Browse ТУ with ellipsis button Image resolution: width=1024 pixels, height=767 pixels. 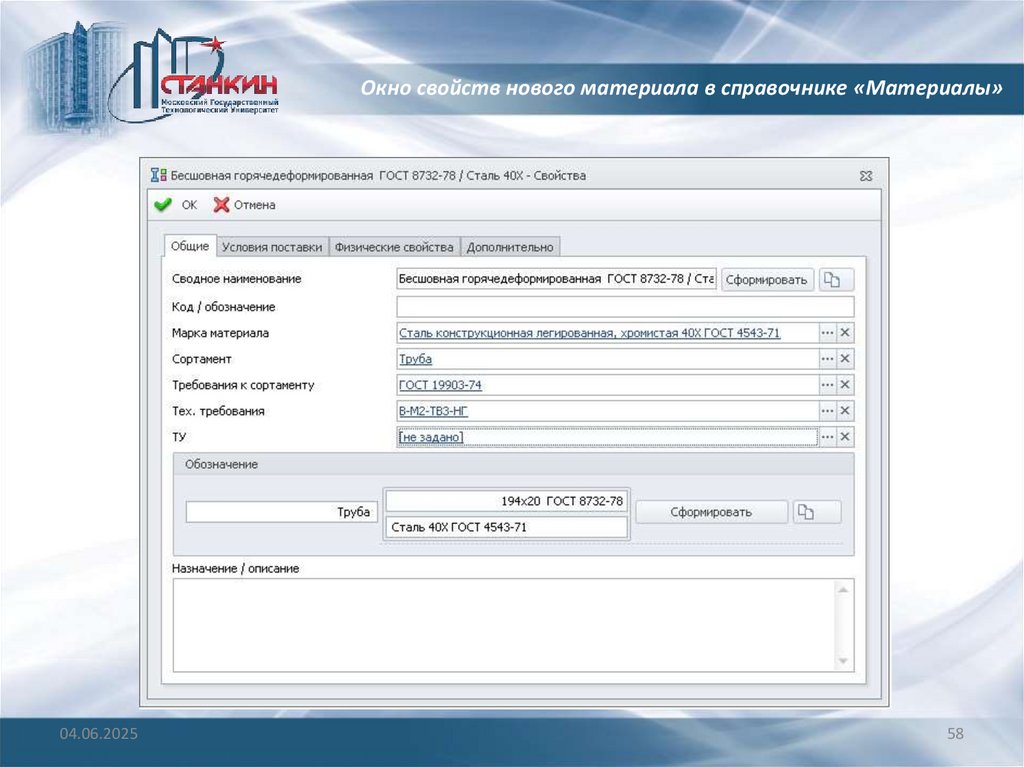coord(827,437)
